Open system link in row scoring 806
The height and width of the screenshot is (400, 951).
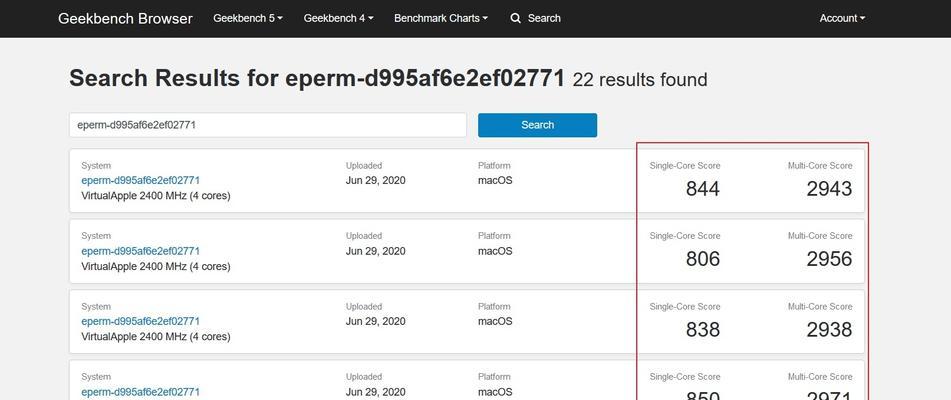point(141,251)
